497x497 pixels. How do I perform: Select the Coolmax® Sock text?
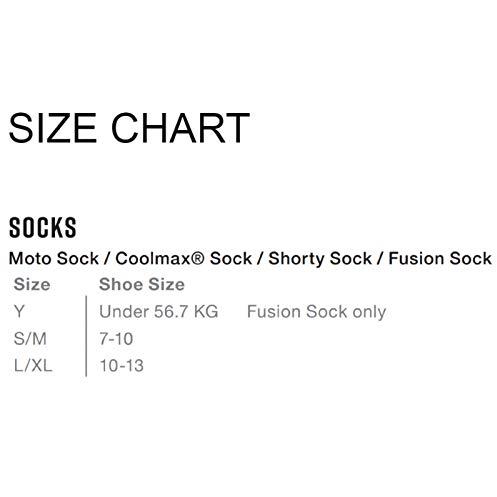pyautogui.click(x=184, y=258)
